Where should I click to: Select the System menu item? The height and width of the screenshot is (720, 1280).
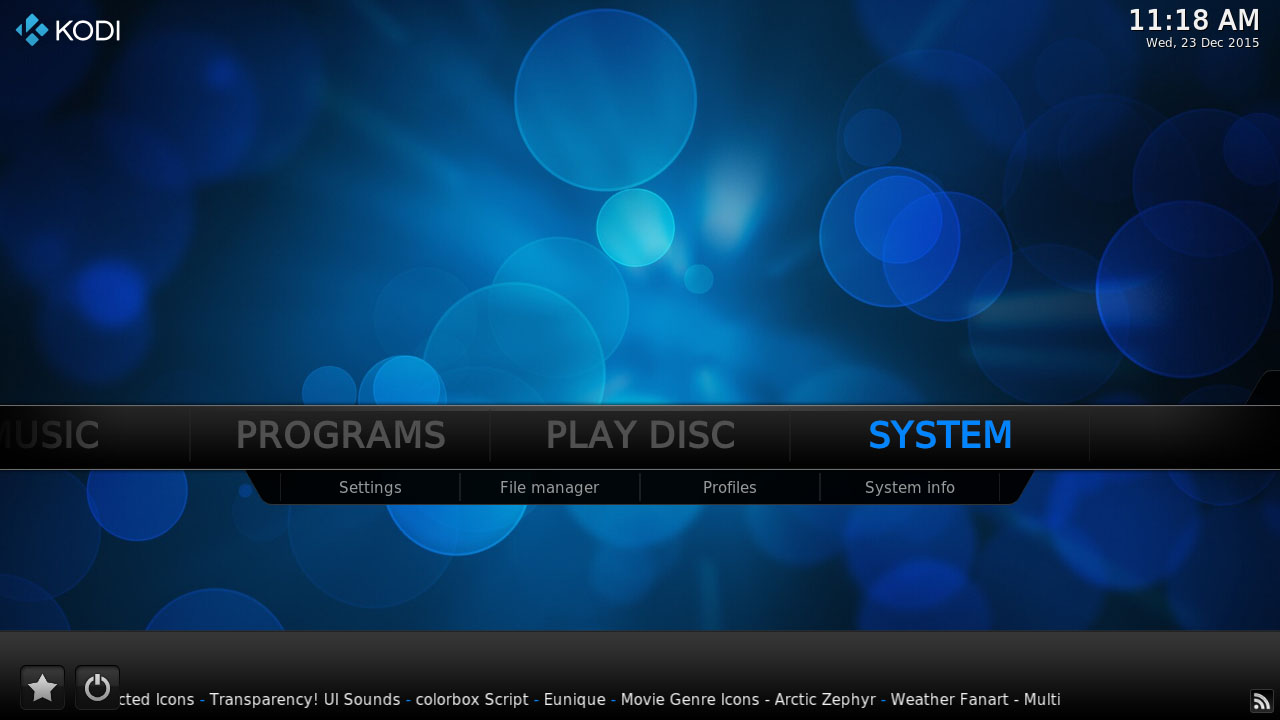[x=940, y=435]
